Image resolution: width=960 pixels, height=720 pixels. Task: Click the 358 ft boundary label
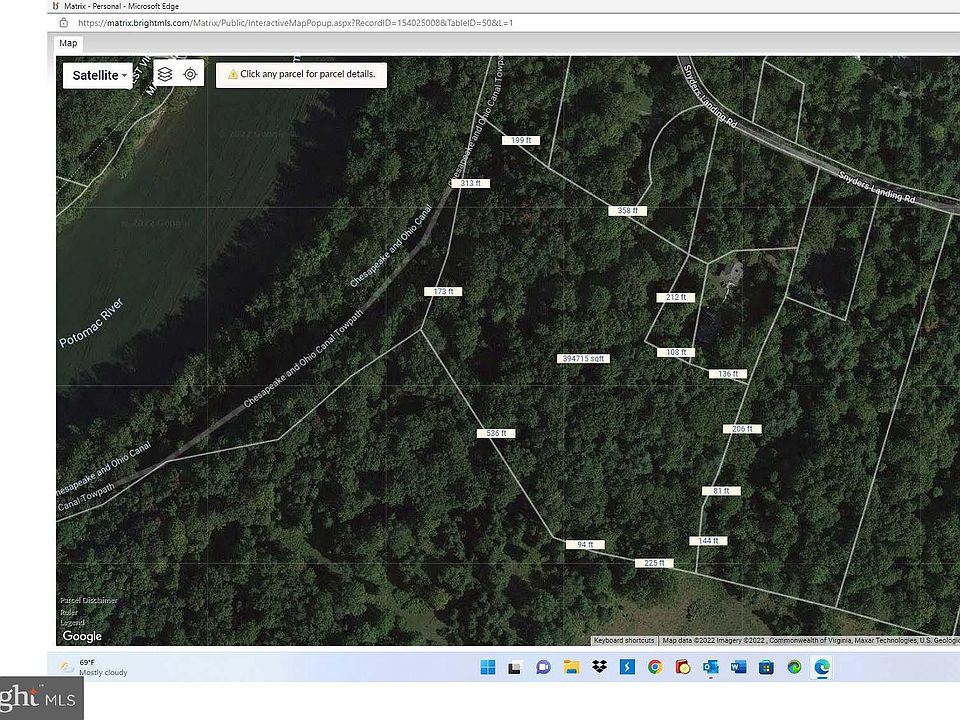coord(628,211)
